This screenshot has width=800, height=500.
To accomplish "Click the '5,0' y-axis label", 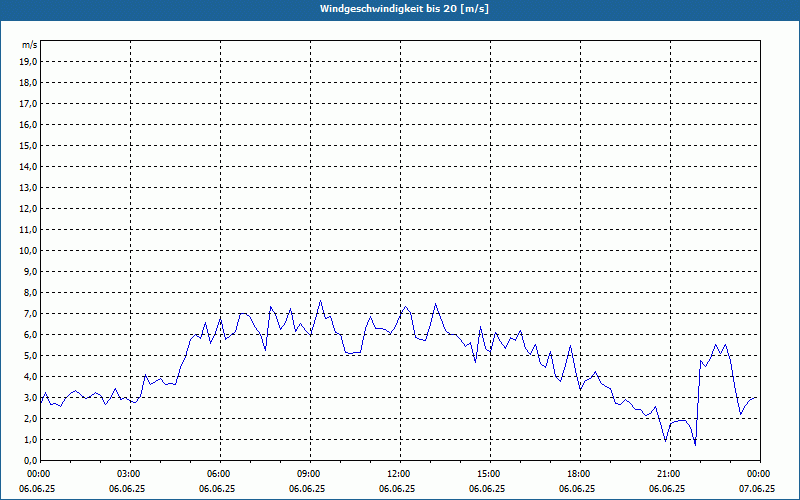I will click(x=30, y=356).
